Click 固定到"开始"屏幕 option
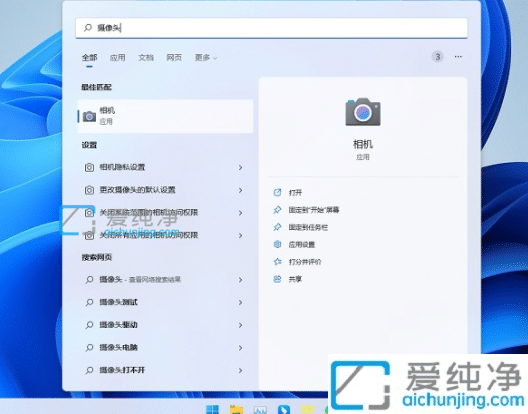The width and height of the screenshot is (528, 414). [314, 210]
